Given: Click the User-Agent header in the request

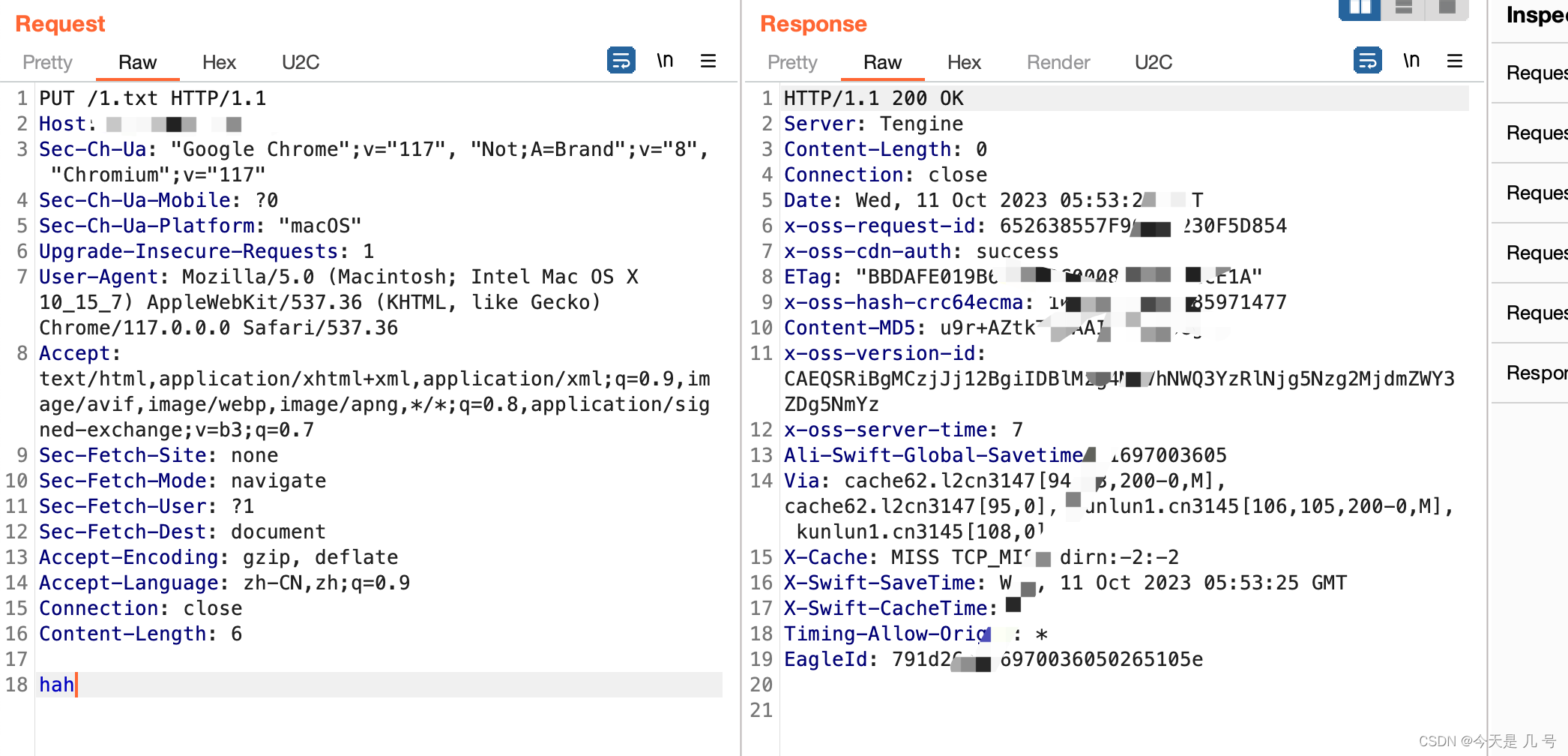Looking at the screenshot, I should pyautogui.click(x=339, y=302).
